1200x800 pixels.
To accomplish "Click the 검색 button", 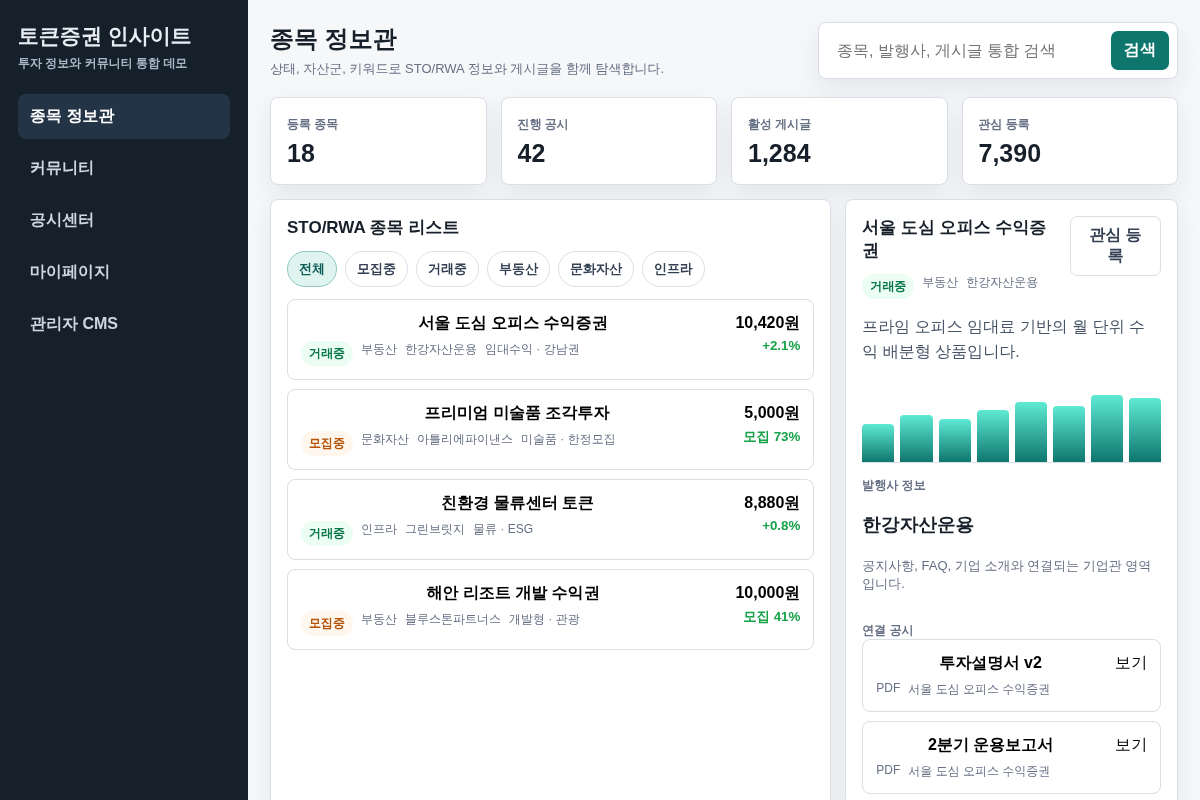I will point(1140,50).
